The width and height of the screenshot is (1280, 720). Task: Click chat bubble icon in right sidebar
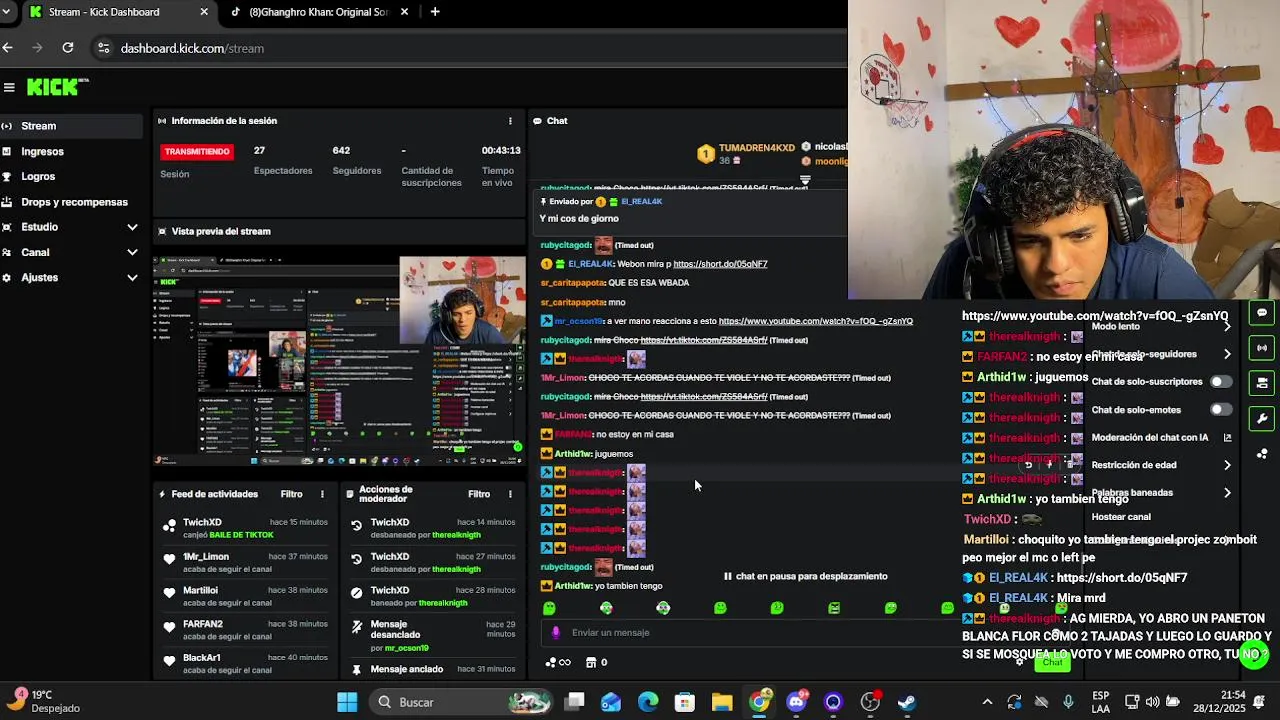click(x=1262, y=313)
